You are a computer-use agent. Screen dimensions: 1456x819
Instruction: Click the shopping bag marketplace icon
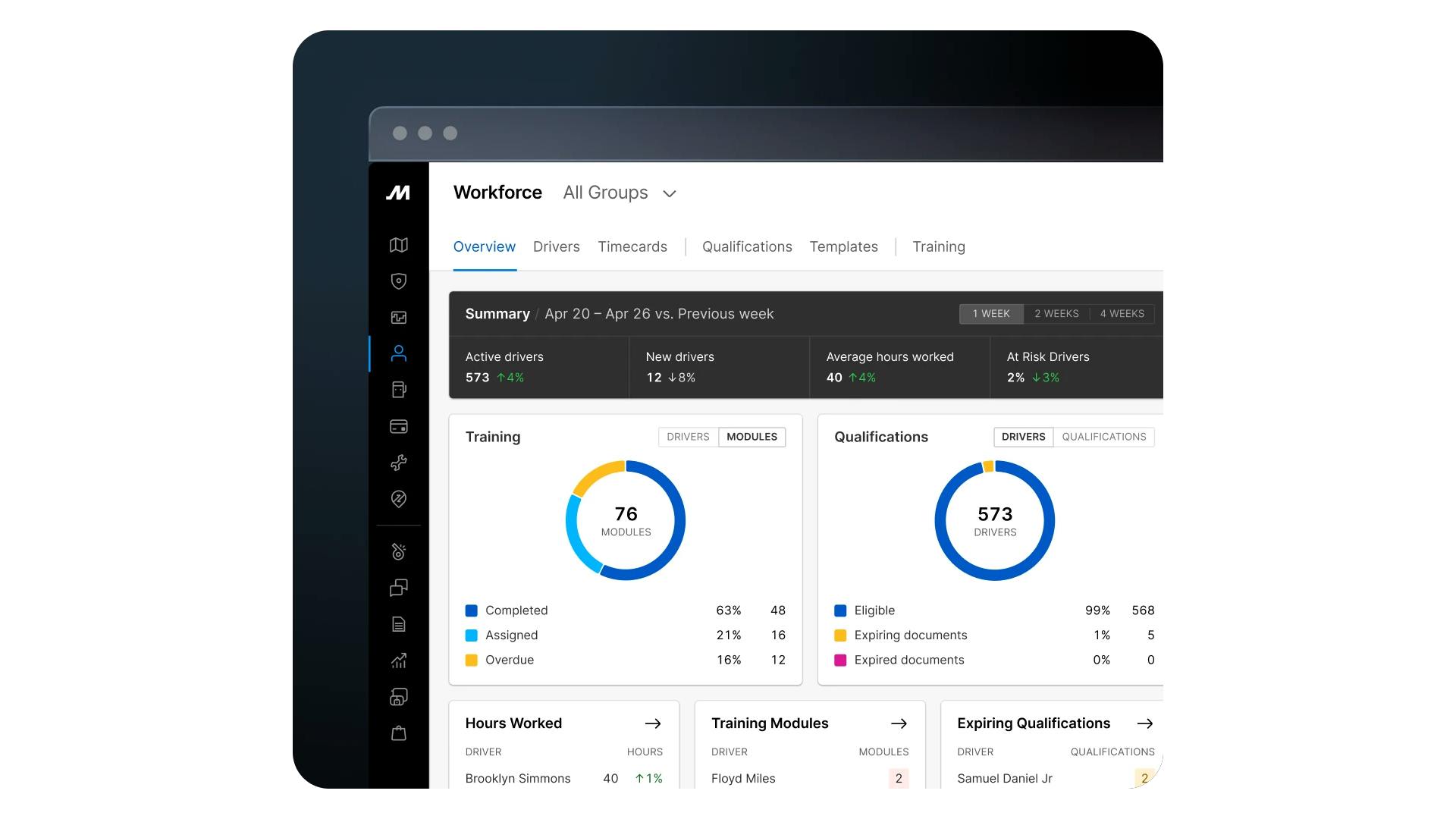tap(398, 733)
